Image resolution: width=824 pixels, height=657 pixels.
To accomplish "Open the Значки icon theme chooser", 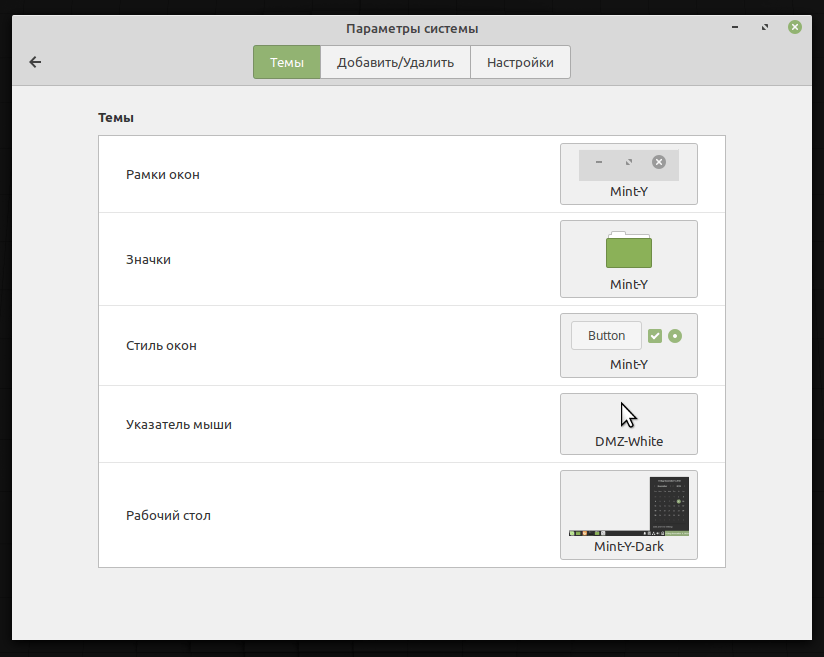I will pyautogui.click(x=629, y=259).
